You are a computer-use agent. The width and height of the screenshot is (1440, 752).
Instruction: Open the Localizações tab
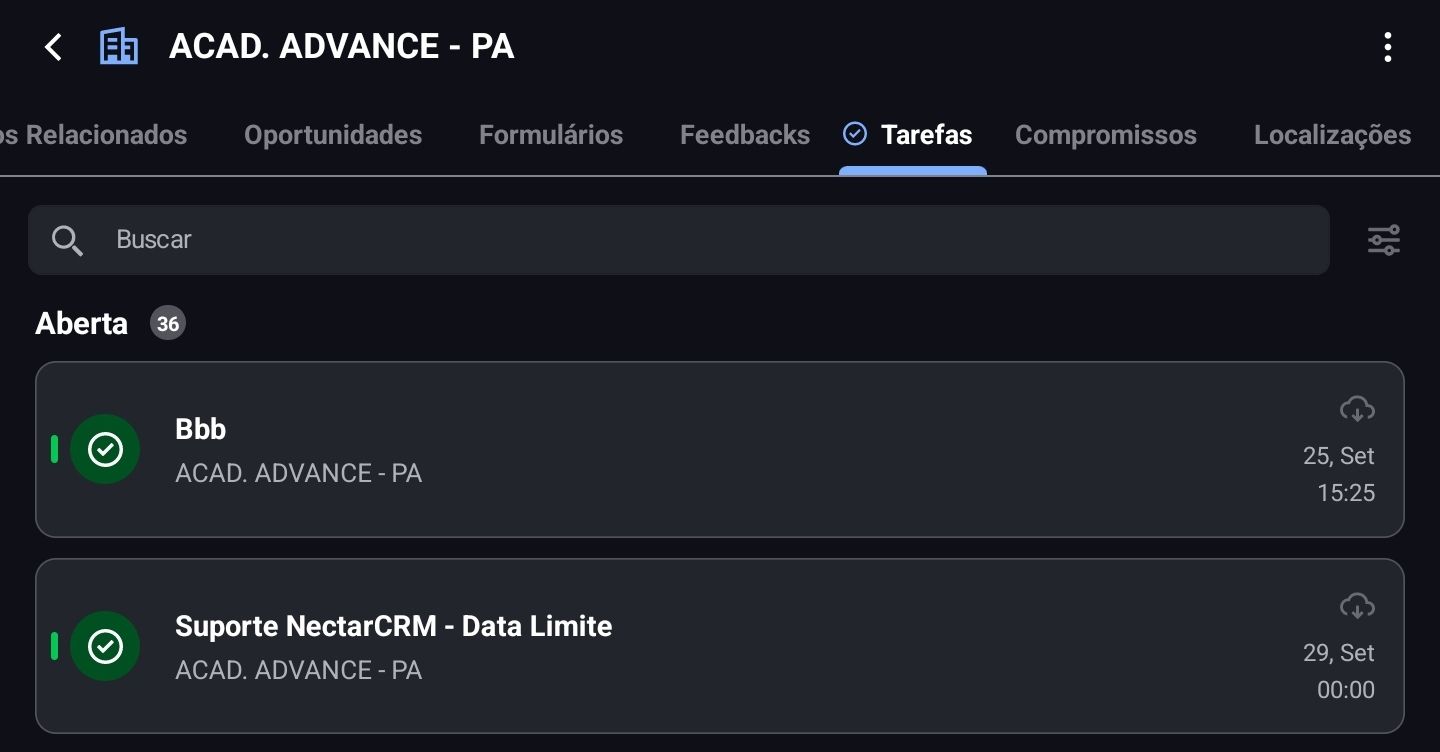tap(1332, 135)
